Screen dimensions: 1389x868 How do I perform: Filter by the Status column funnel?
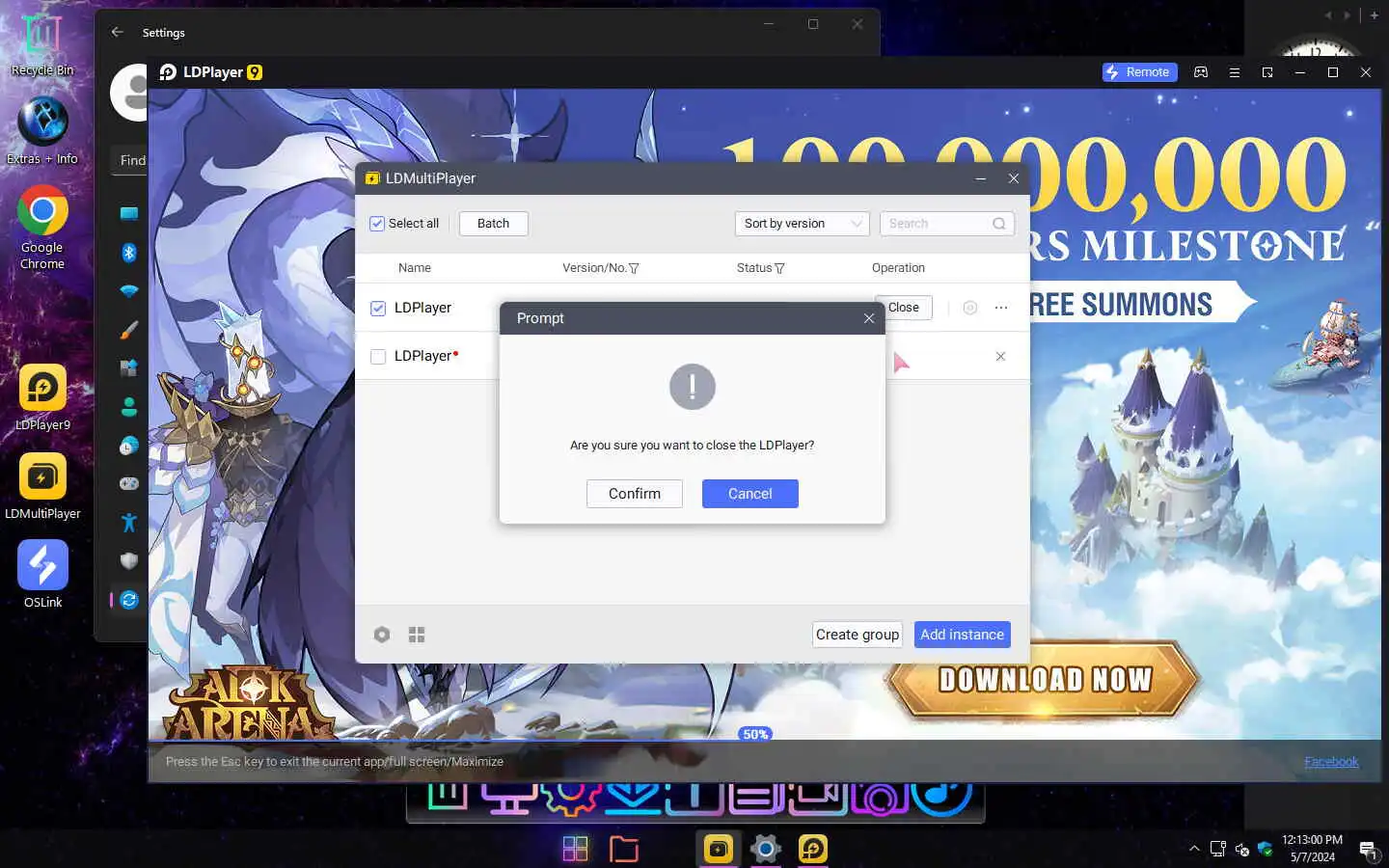click(x=779, y=268)
